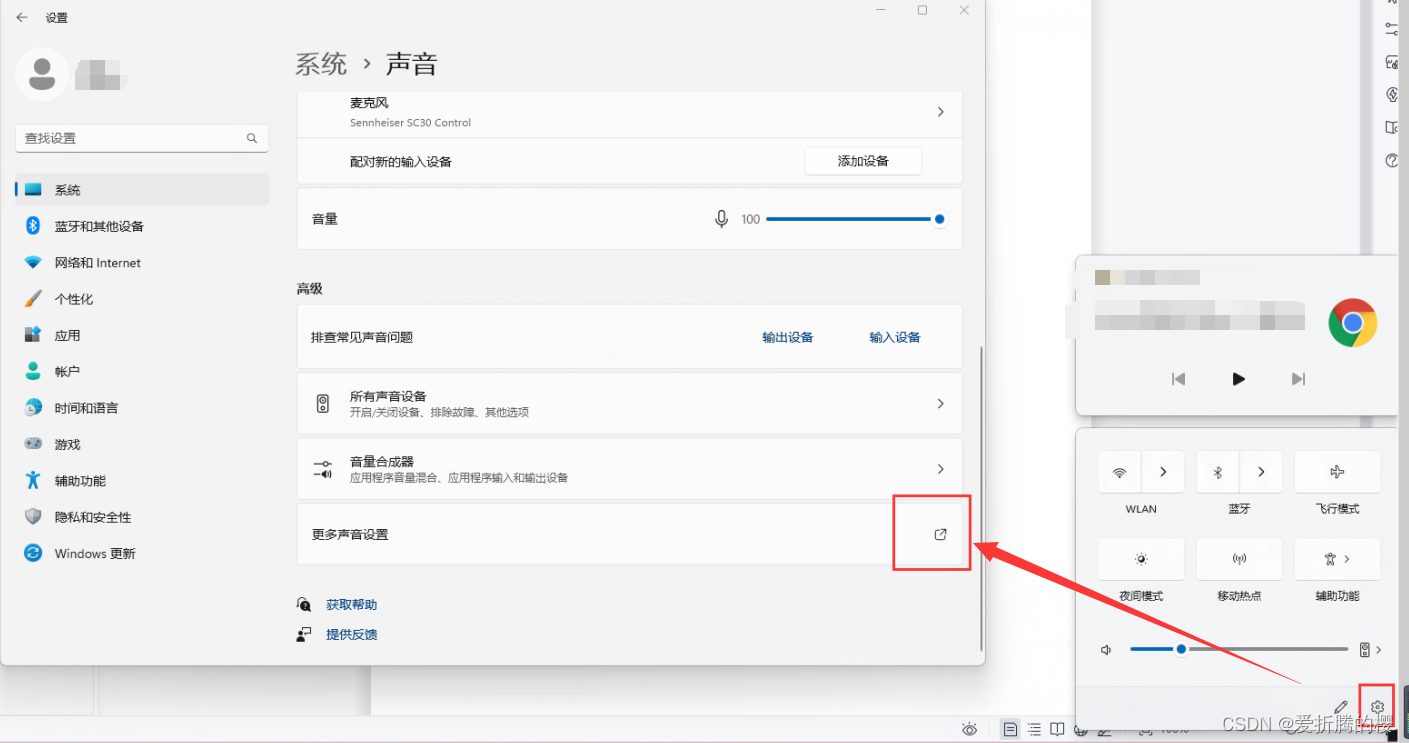Click the speaker icon in quick settings

[x=1107, y=650]
